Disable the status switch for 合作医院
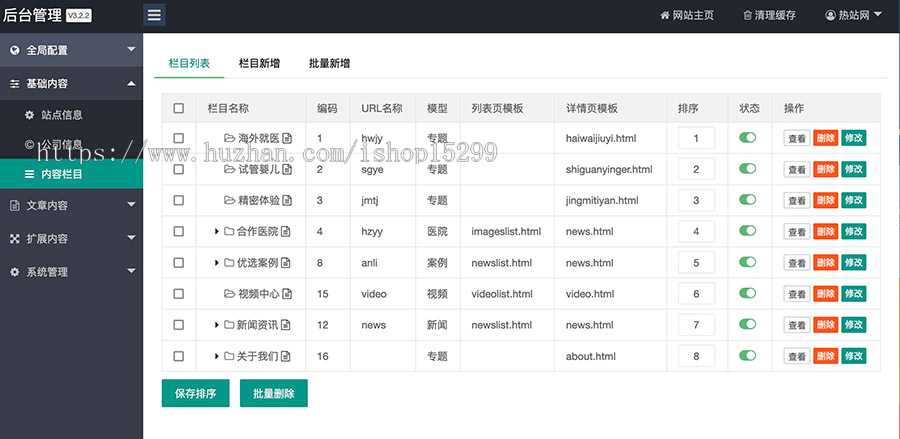900x439 pixels. click(x=747, y=230)
